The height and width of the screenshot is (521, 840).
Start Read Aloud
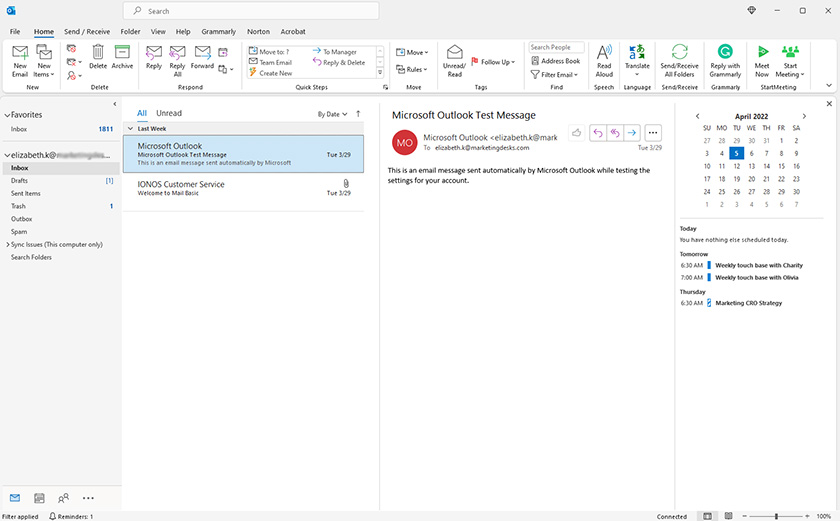[604, 61]
